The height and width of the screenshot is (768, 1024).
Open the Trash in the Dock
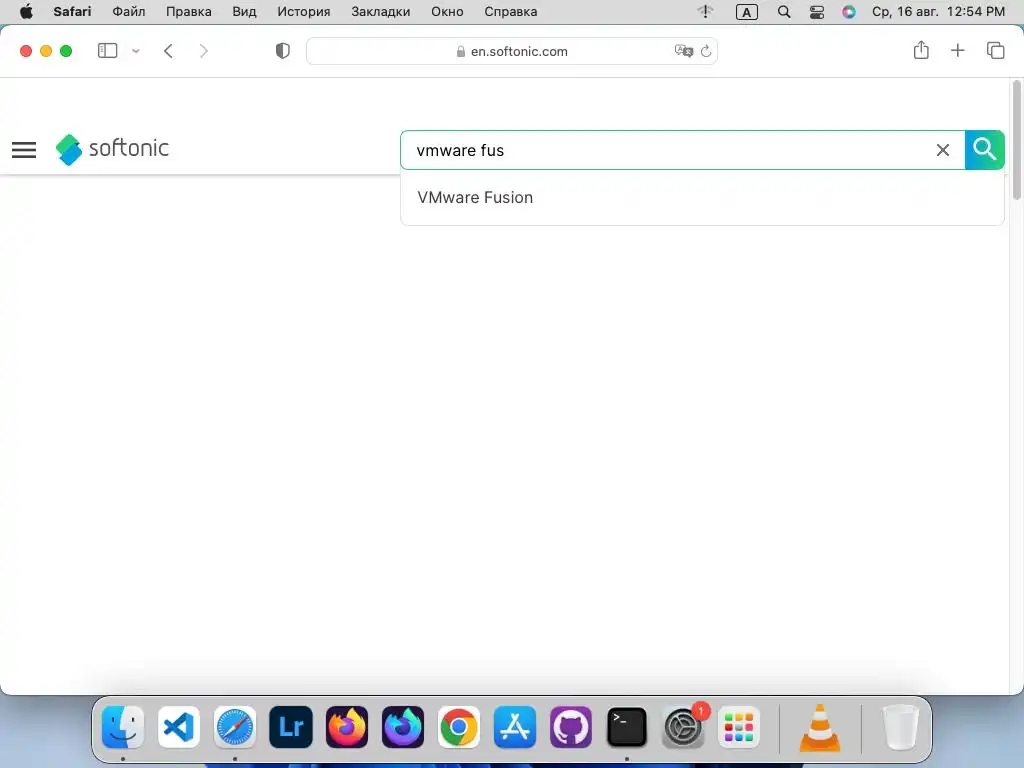click(x=901, y=726)
